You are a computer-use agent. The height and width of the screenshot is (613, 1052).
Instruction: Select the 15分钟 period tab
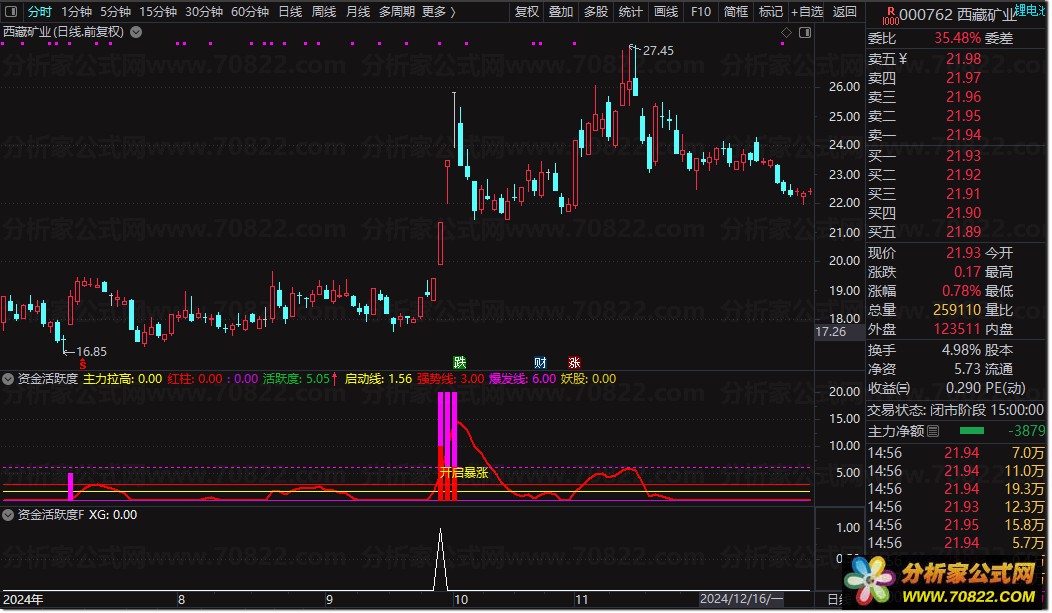158,11
